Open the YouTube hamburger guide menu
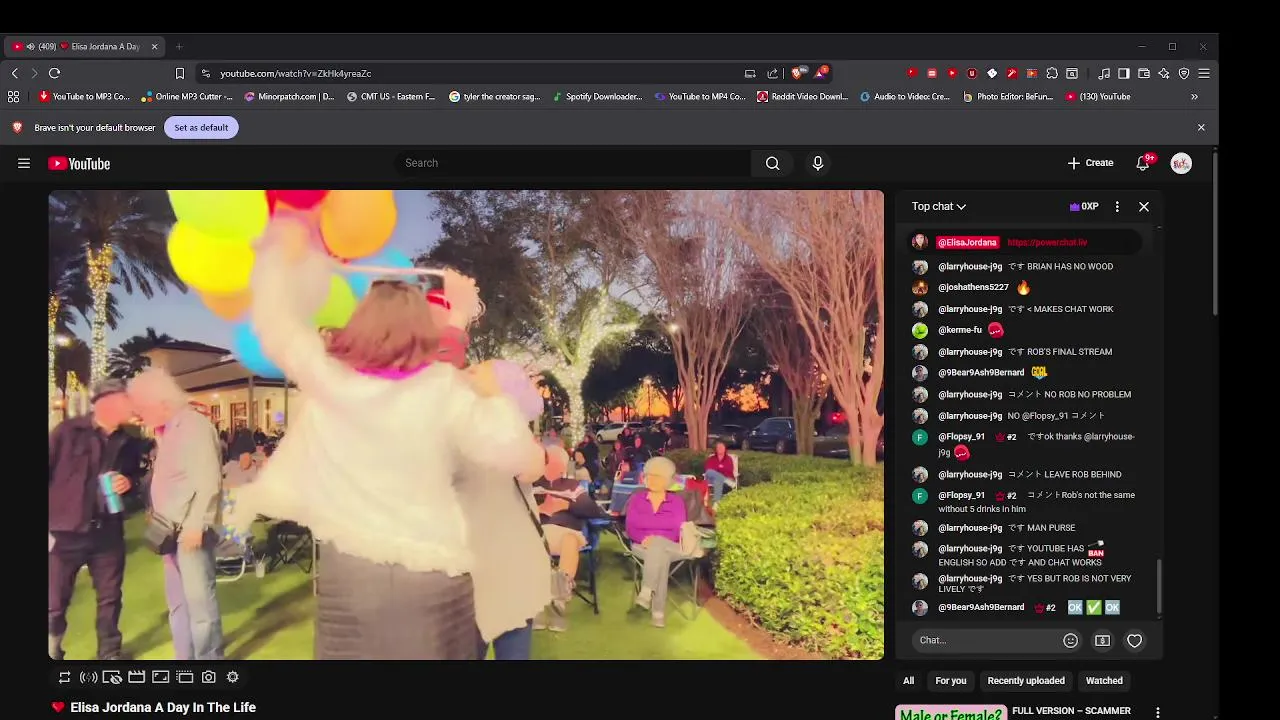 24,163
